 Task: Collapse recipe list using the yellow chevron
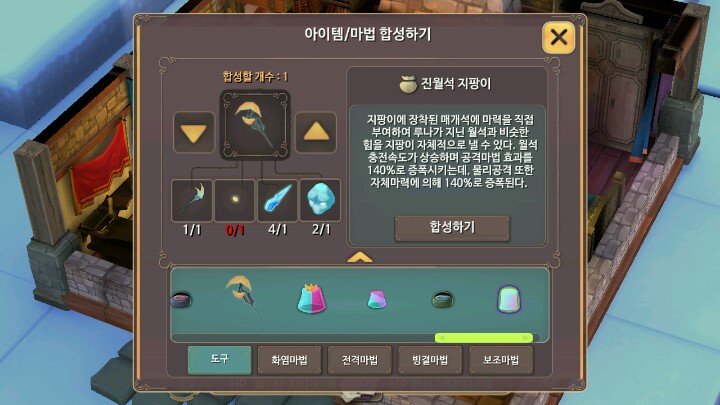360,258
